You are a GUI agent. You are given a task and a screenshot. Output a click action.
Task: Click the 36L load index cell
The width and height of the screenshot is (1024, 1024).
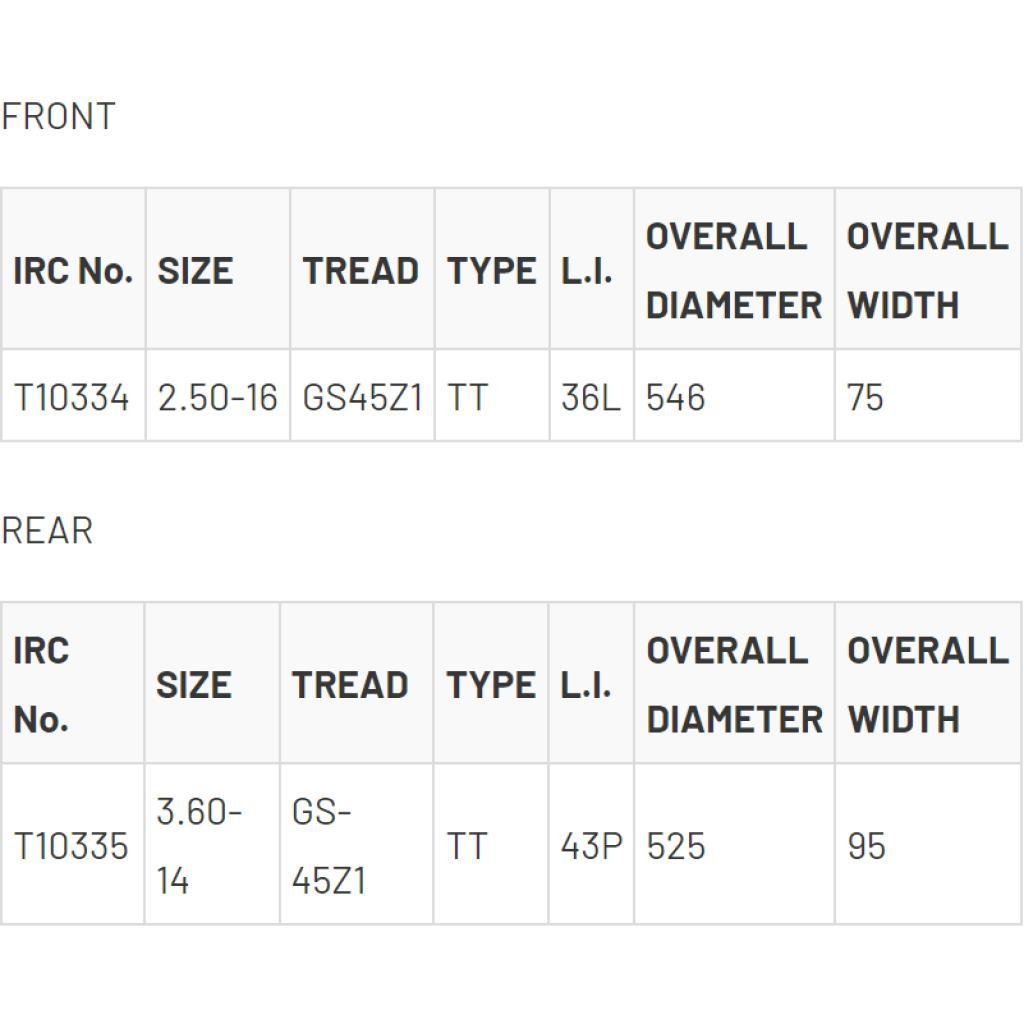[x=590, y=397]
